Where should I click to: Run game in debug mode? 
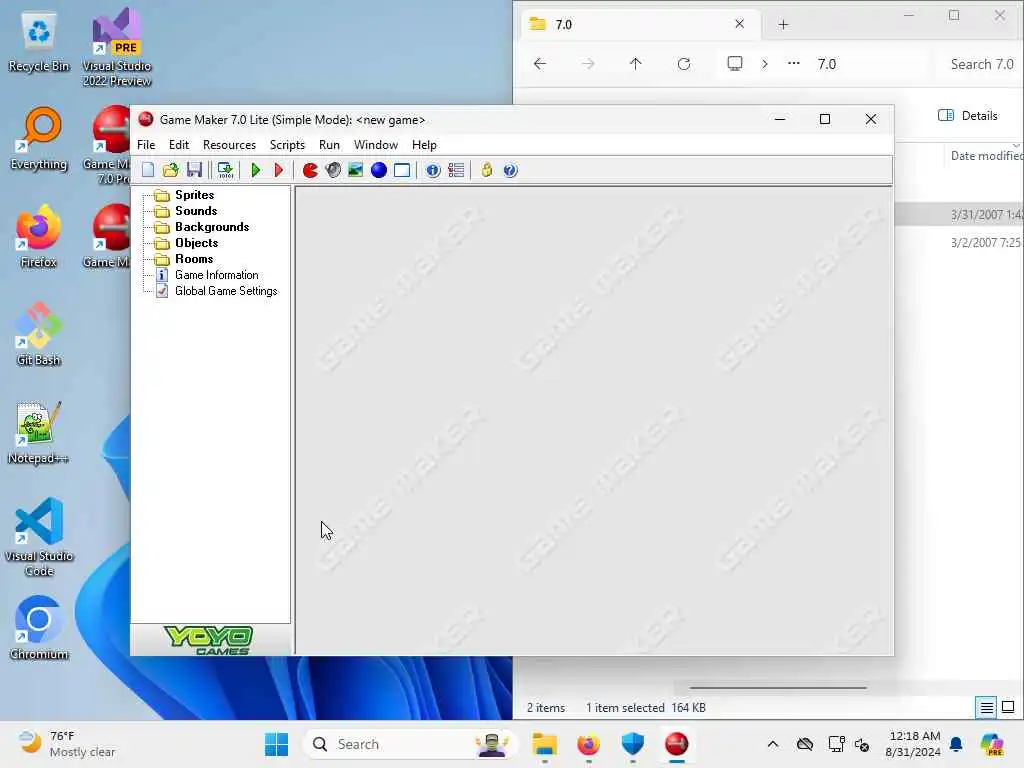click(279, 170)
